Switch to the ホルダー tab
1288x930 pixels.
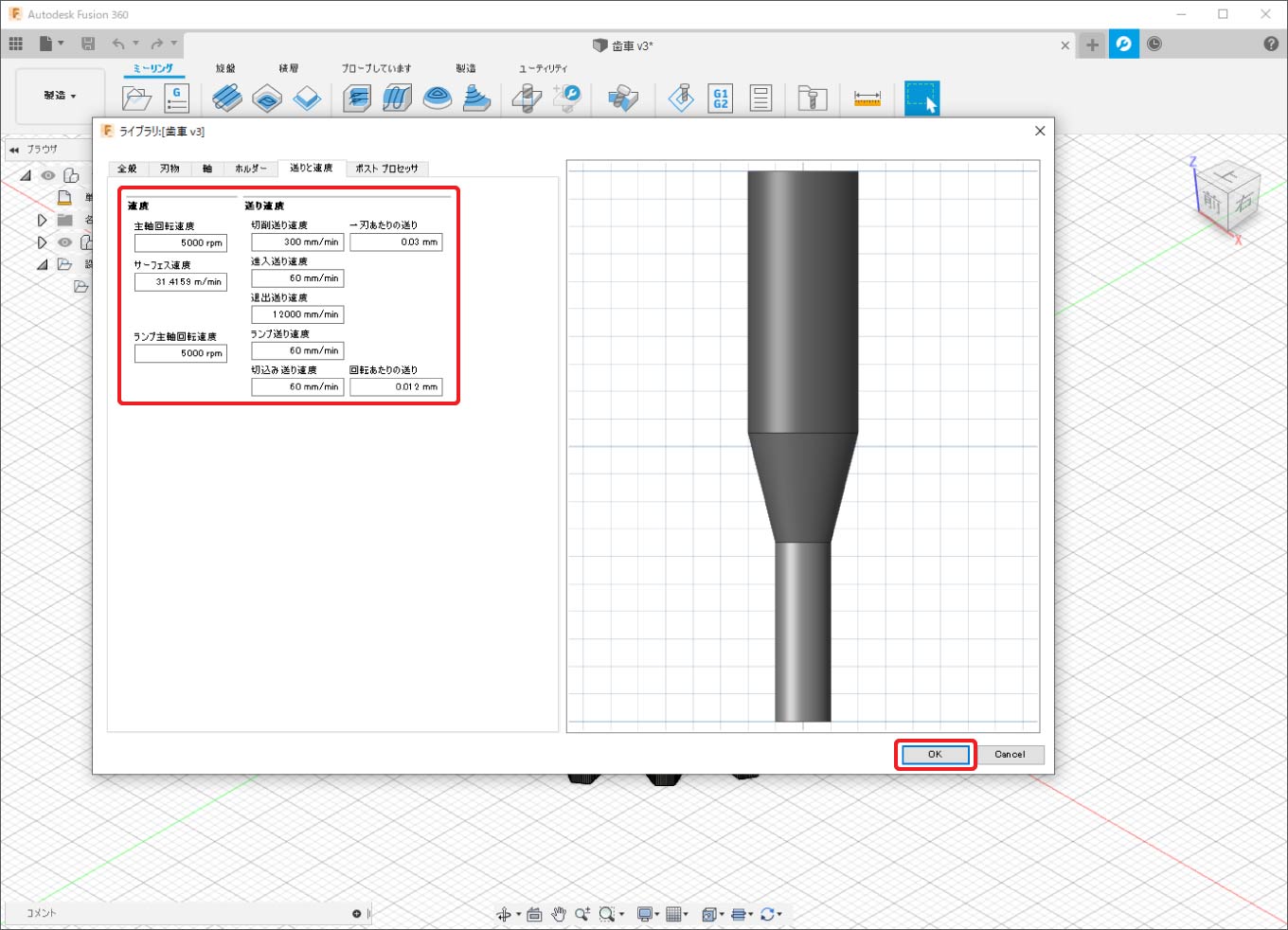[251, 169]
